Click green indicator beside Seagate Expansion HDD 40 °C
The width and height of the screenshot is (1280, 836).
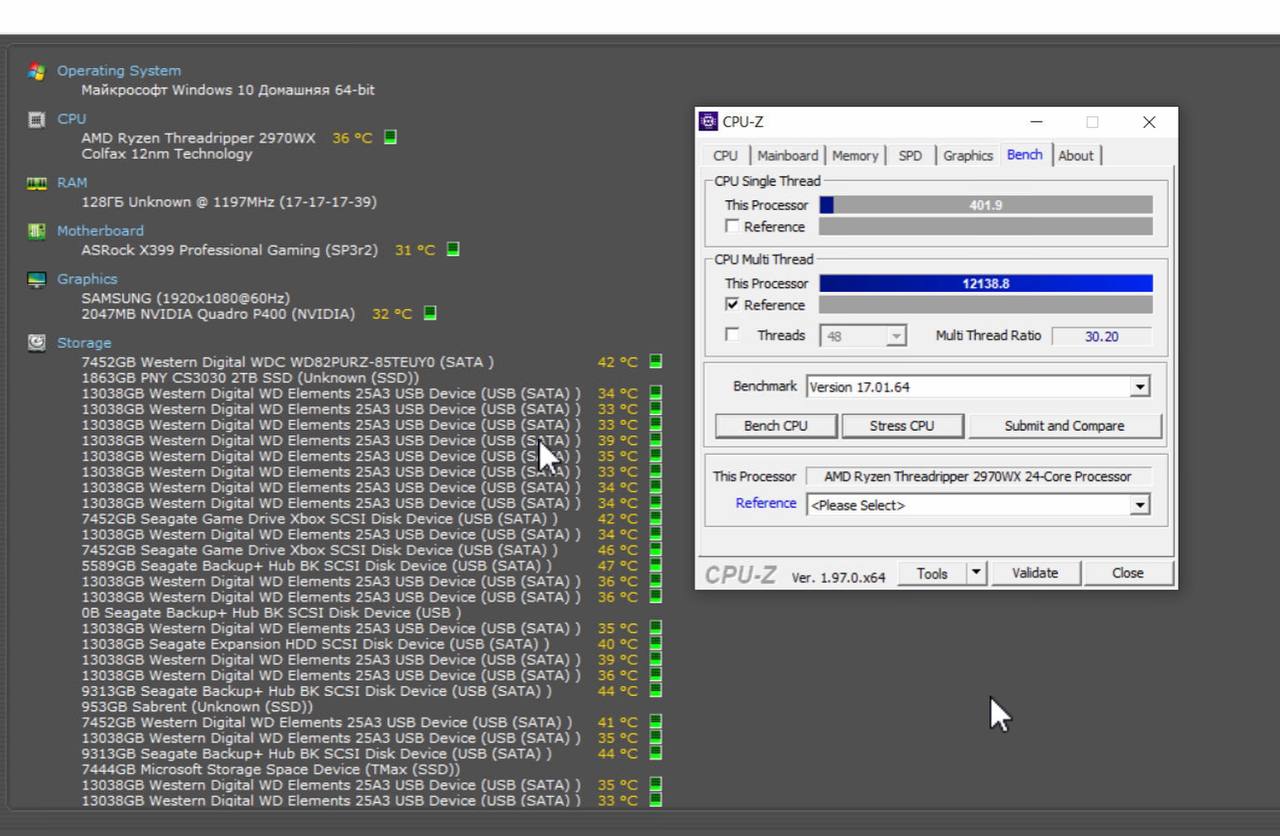tap(656, 644)
